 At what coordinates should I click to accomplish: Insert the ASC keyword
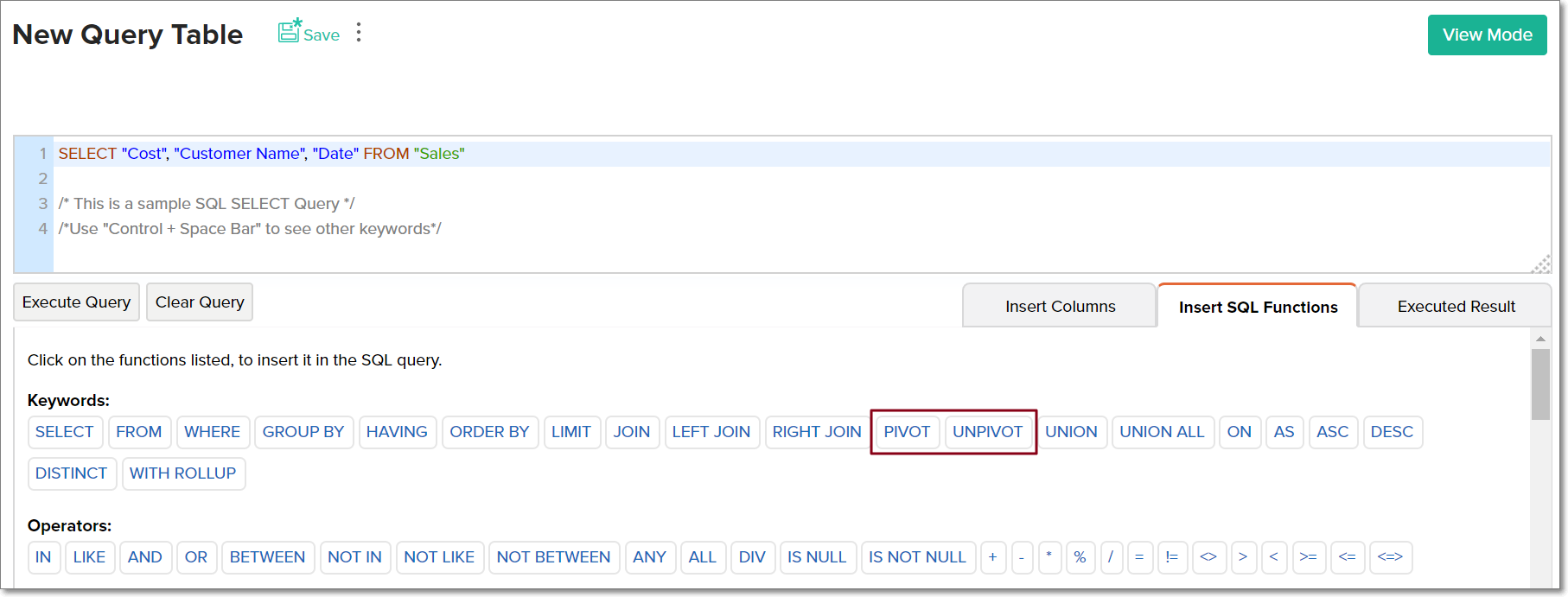coord(1333,432)
